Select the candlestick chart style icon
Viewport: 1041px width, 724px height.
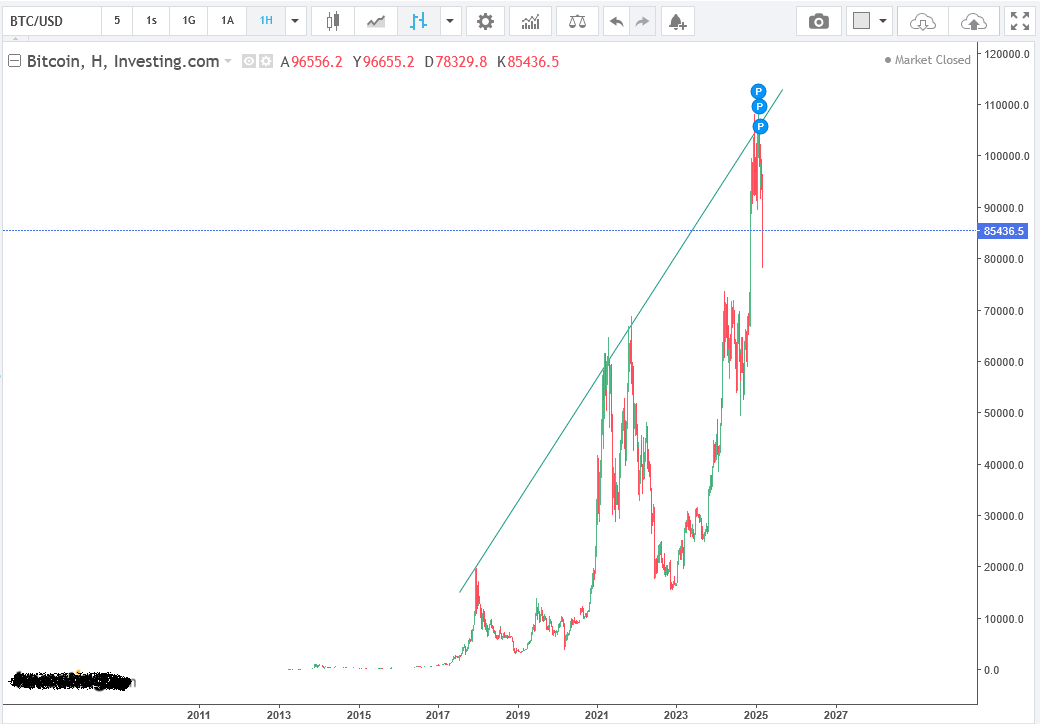click(x=333, y=21)
